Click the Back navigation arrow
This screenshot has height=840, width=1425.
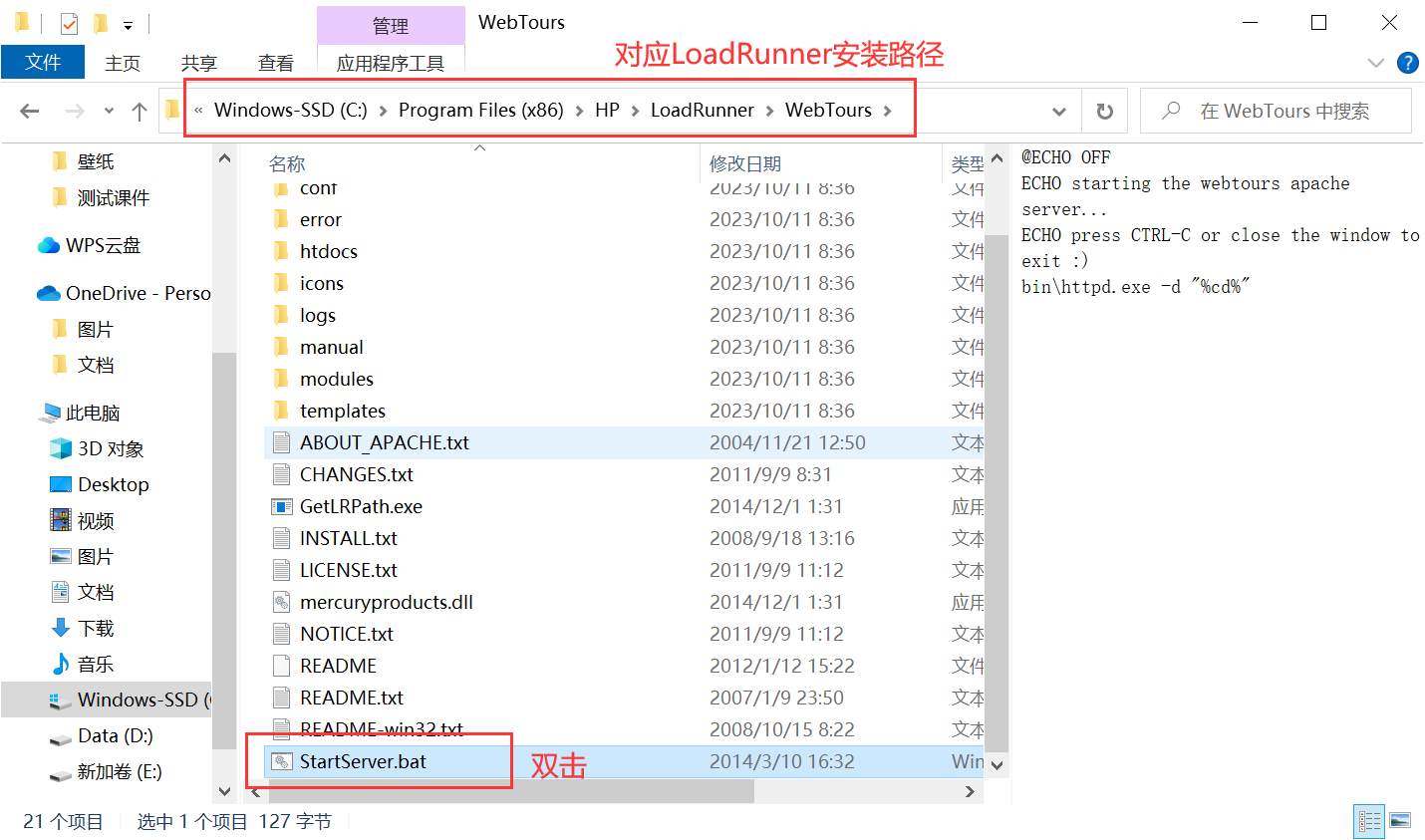30,111
